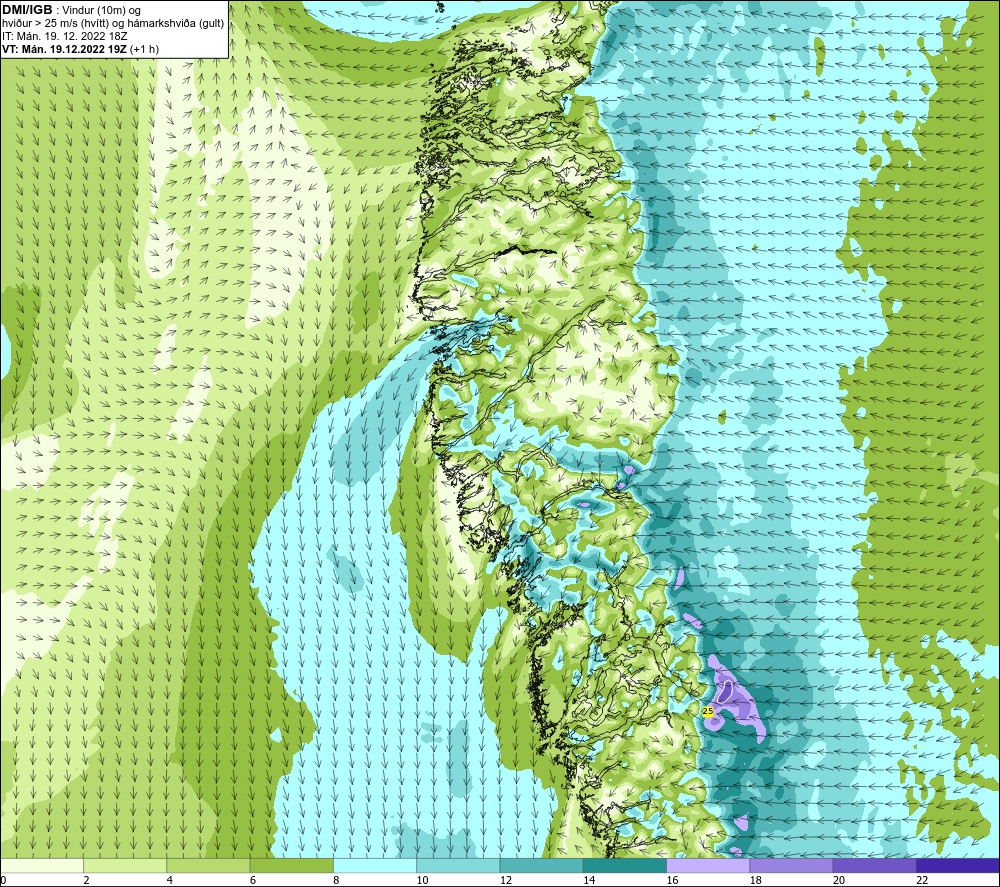Click the dark green 6–8 m/s legend swatch
This screenshot has height=887, width=1000.
pos(291,865)
